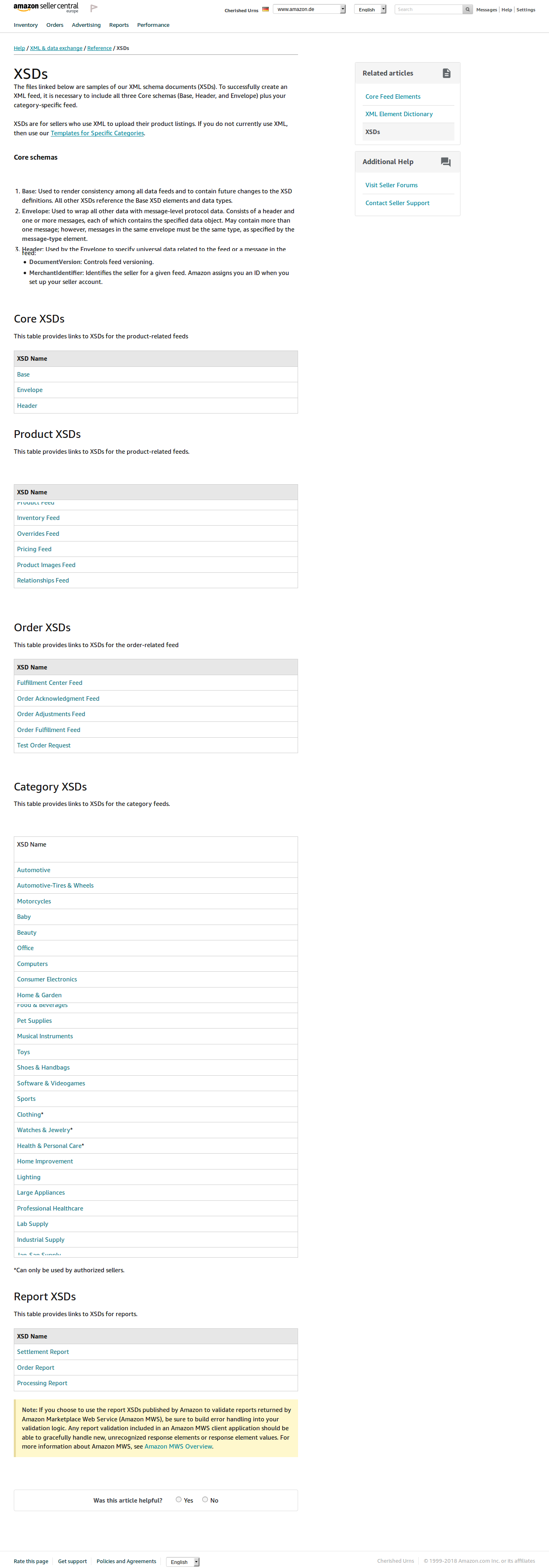This screenshot has width=549, height=1568.
Task: Open the Musical Instruments XSD
Action: pos(45,1037)
